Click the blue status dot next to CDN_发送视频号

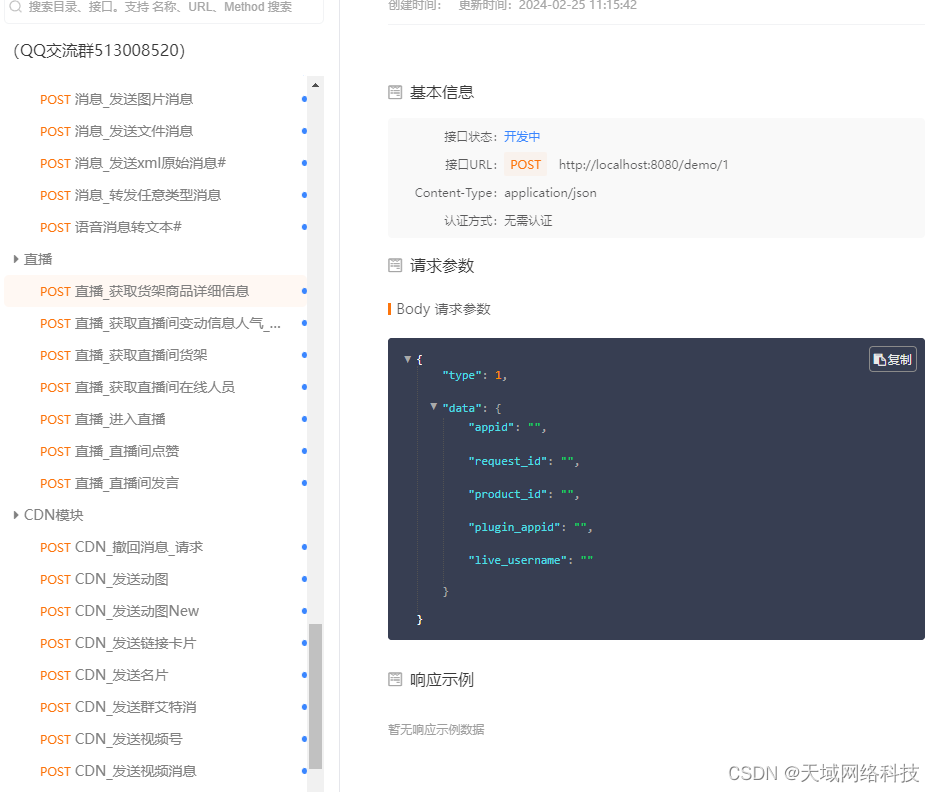[303, 739]
